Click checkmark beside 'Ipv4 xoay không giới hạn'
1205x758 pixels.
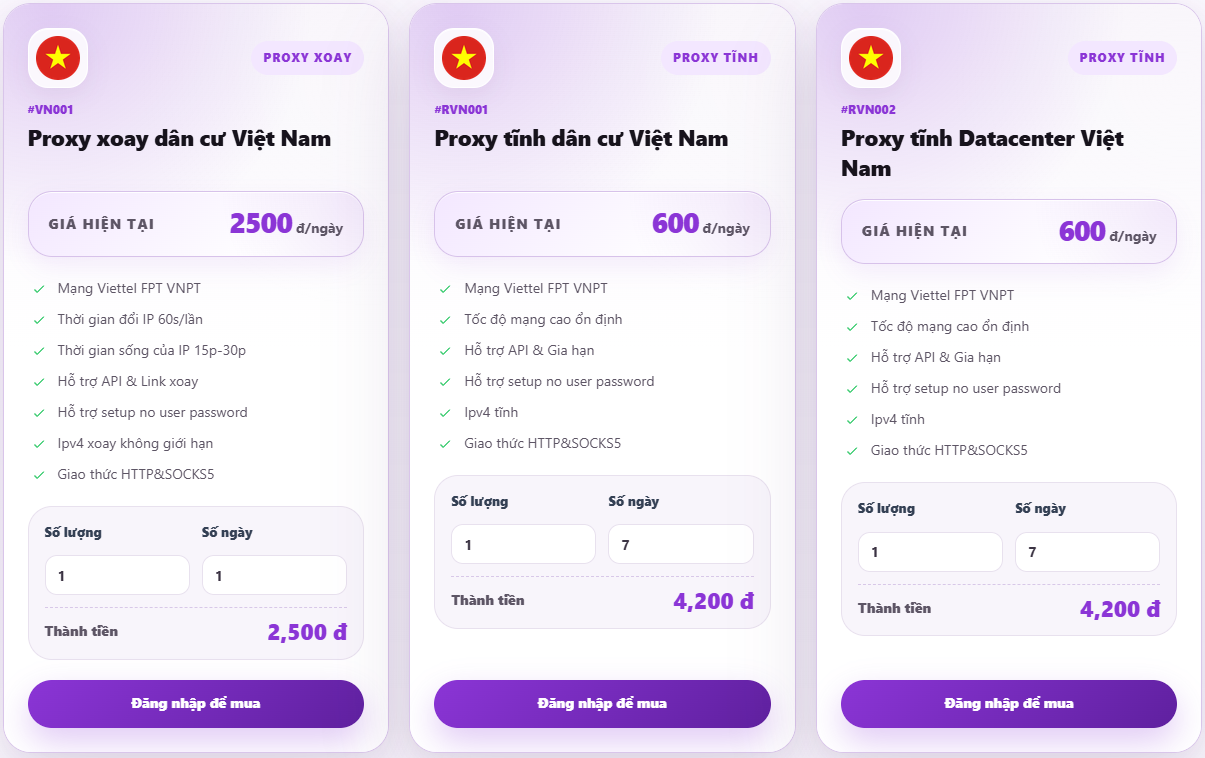39,444
